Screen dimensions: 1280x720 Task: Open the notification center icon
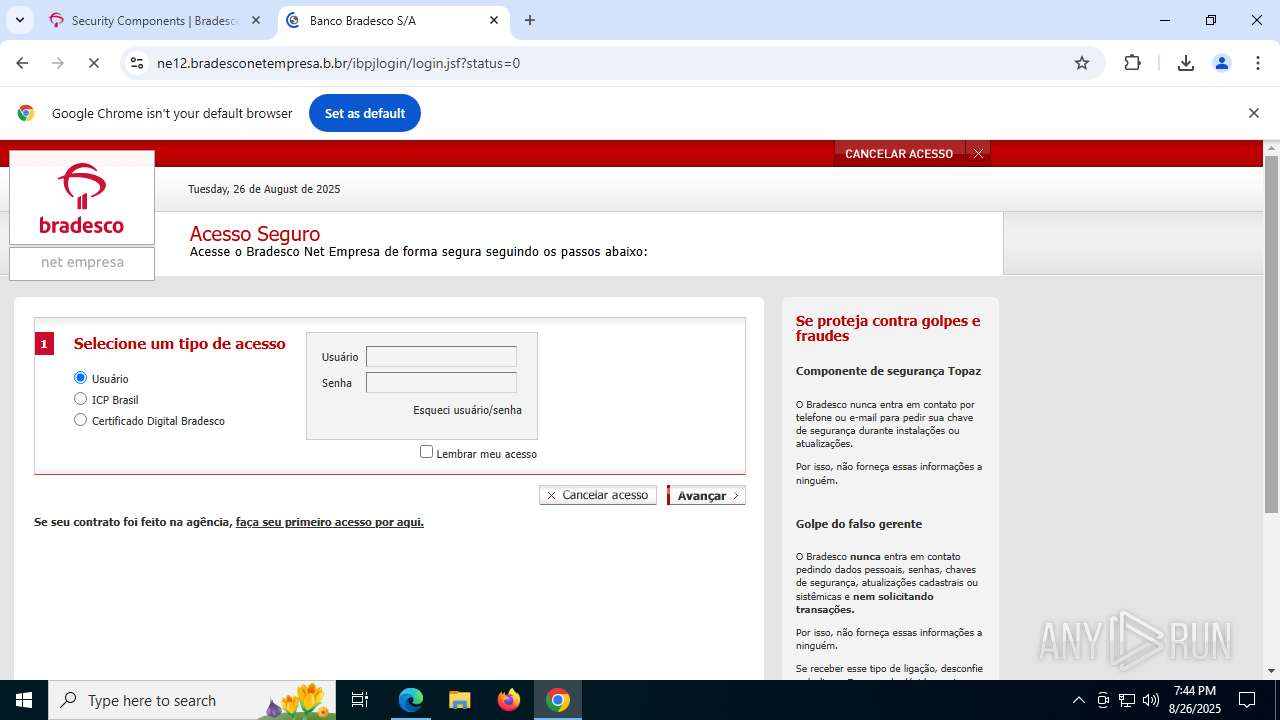click(x=1247, y=700)
